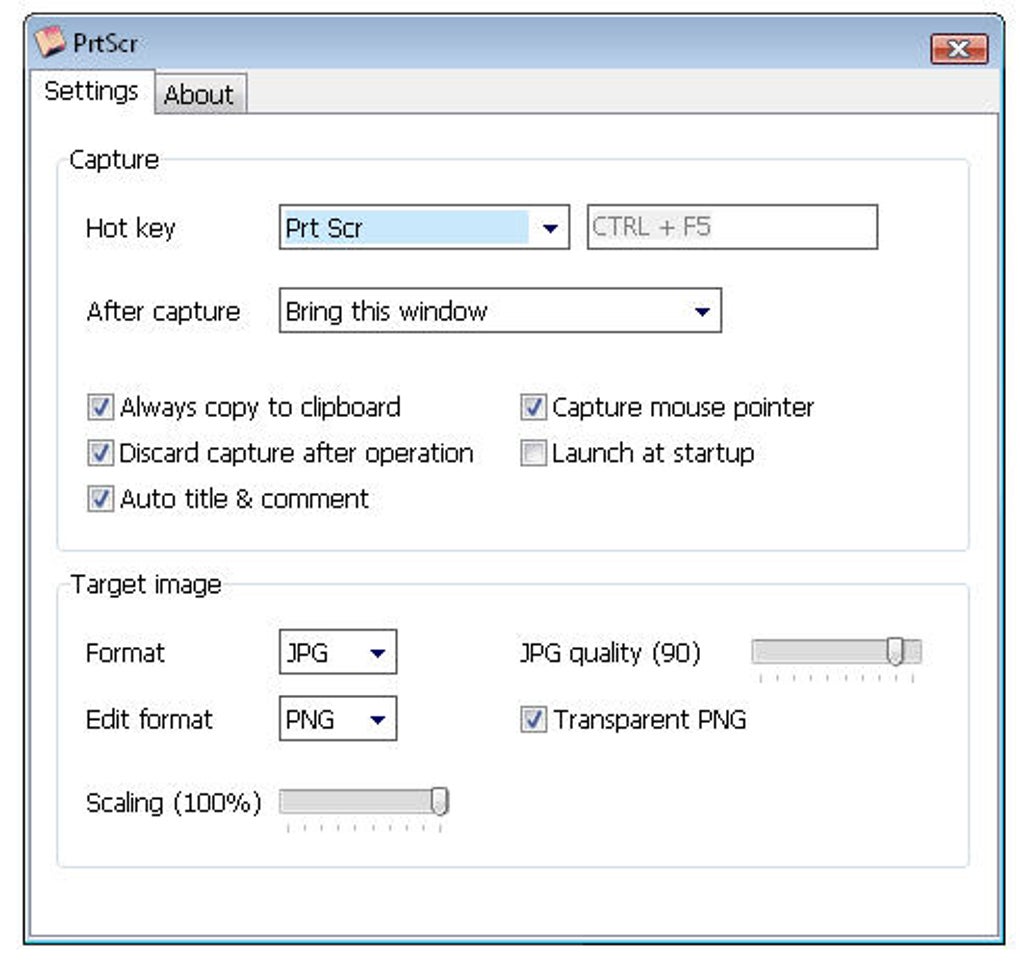Open the Format JPG dropdown
Viewport: 1020px width, 964px height.
click(338, 652)
